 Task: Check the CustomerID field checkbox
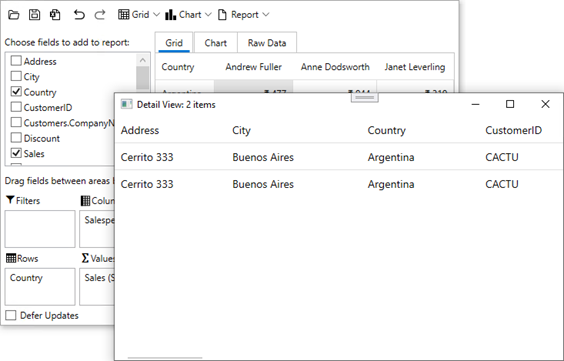point(16,107)
